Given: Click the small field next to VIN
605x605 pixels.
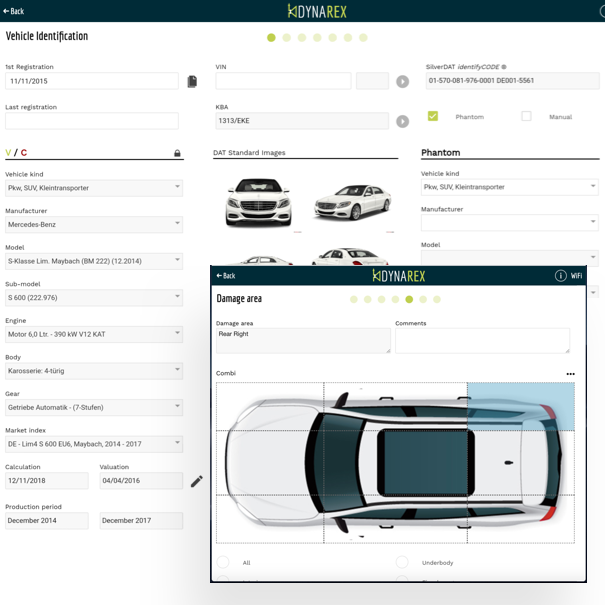Looking at the screenshot, I should tap(372, 81).
